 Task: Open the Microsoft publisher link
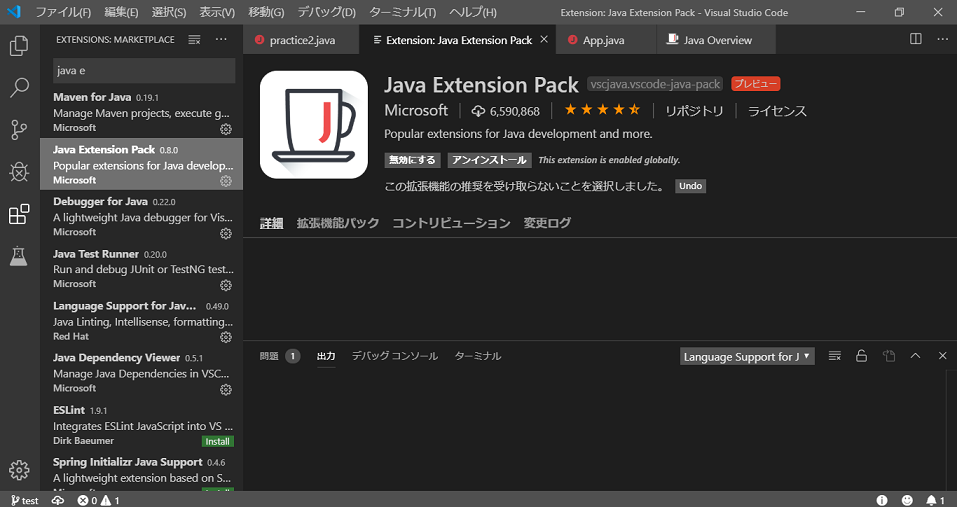click(416, 110)
